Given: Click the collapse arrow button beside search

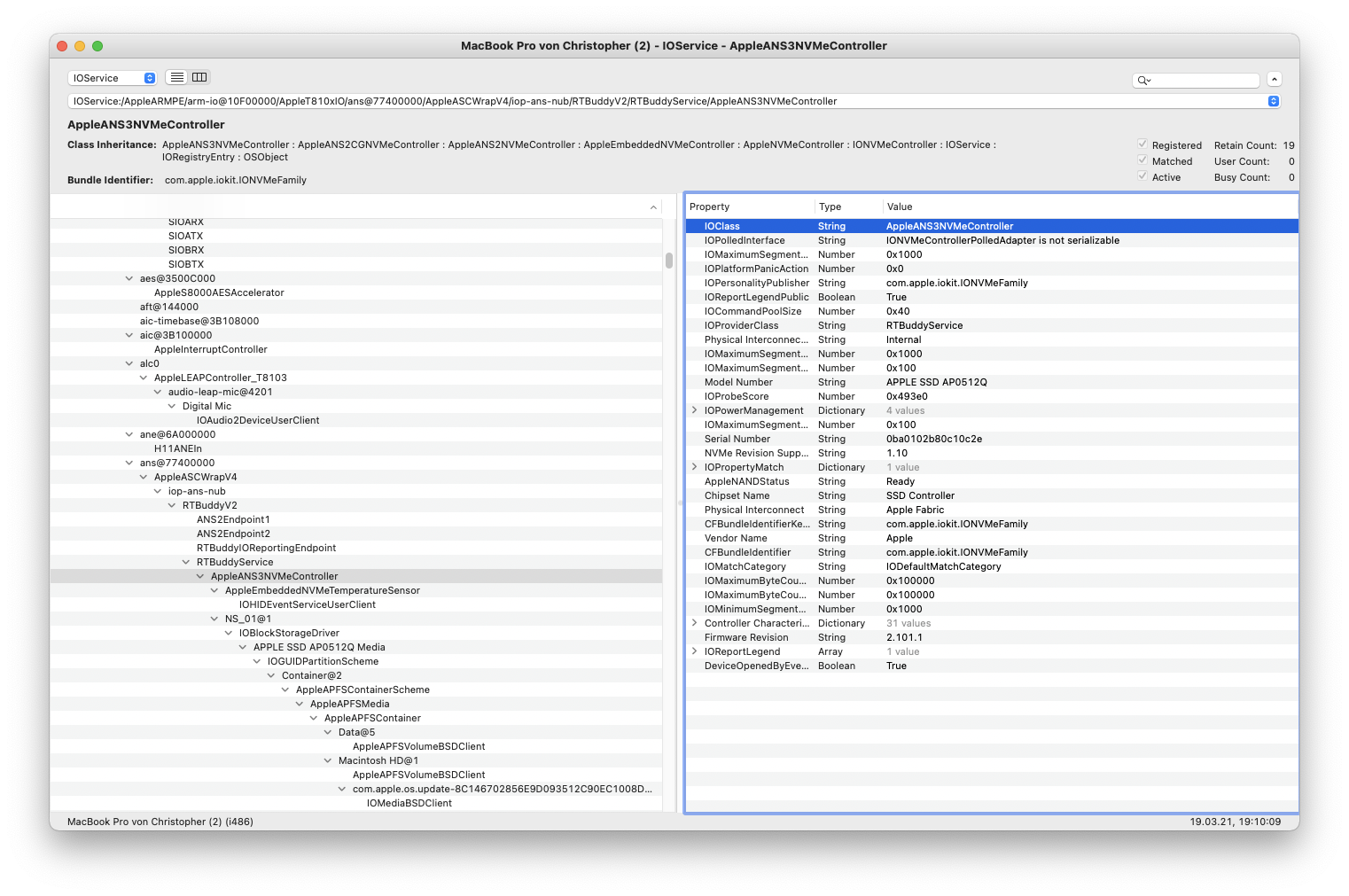Looking at the screenshot, I should 1274,79.
